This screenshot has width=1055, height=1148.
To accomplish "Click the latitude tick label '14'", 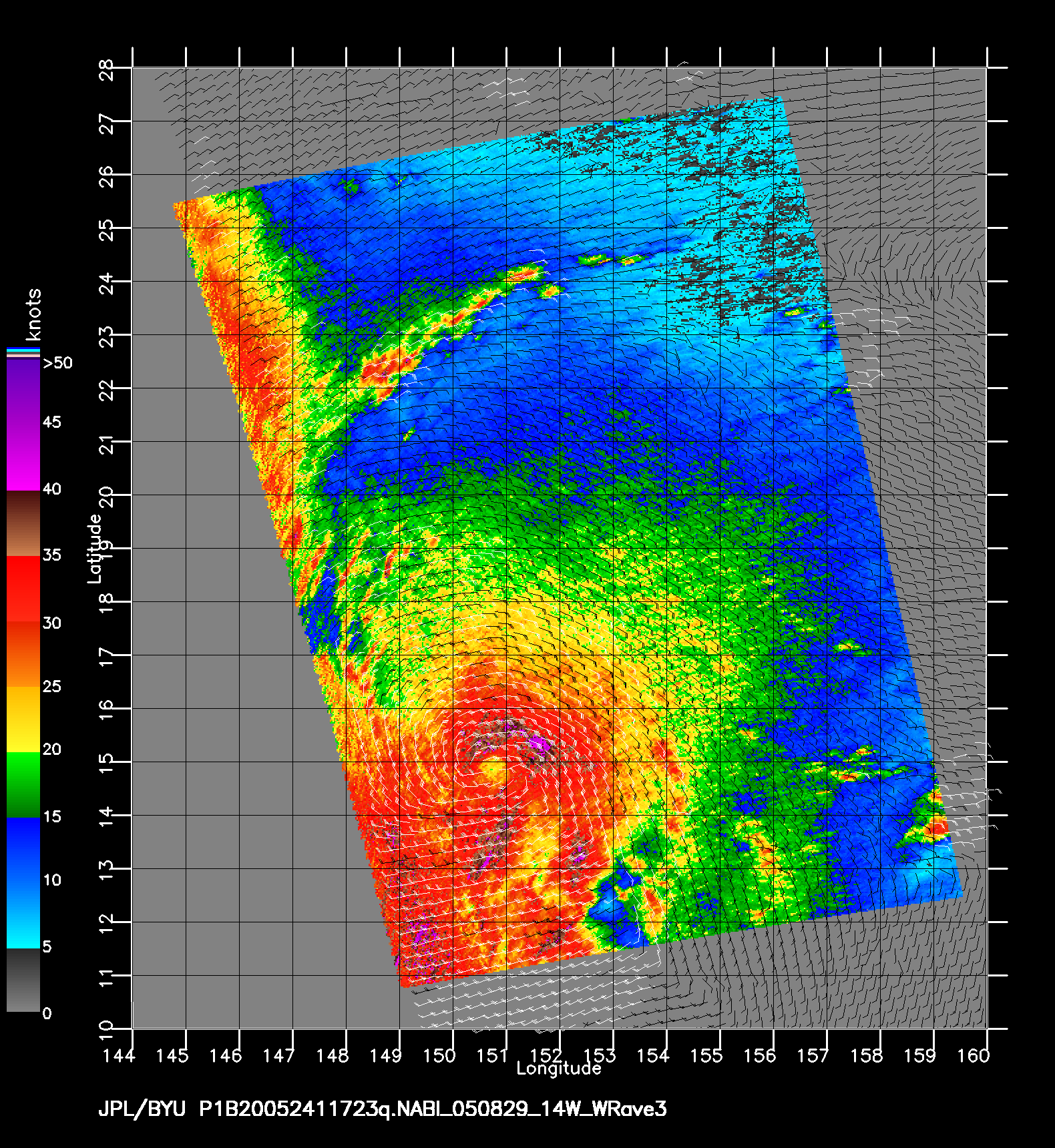I will [x=107, y=817].
